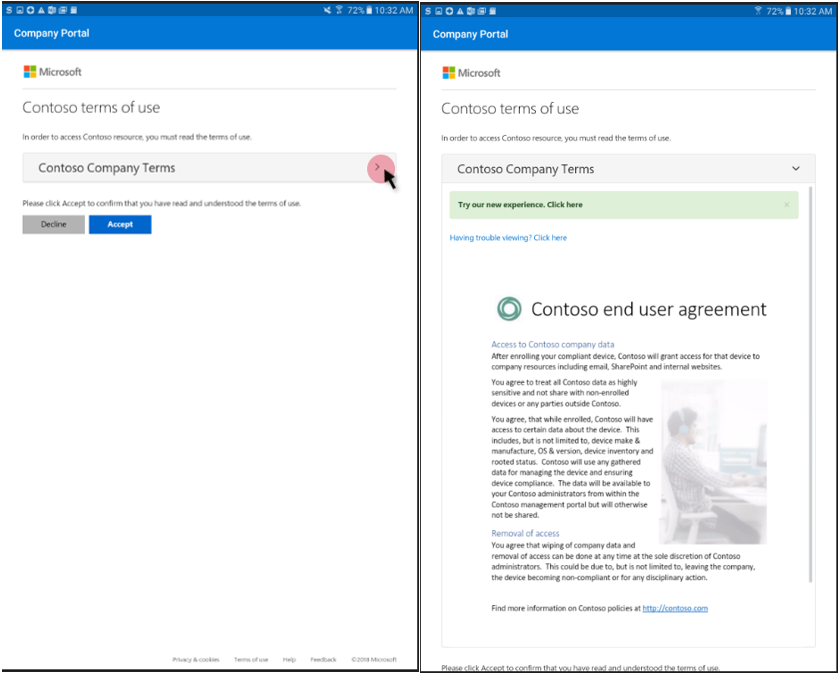Tap the warning triangle status icon on left screen
This screenshot has height=673, width=838.
(x=41, y=10)
